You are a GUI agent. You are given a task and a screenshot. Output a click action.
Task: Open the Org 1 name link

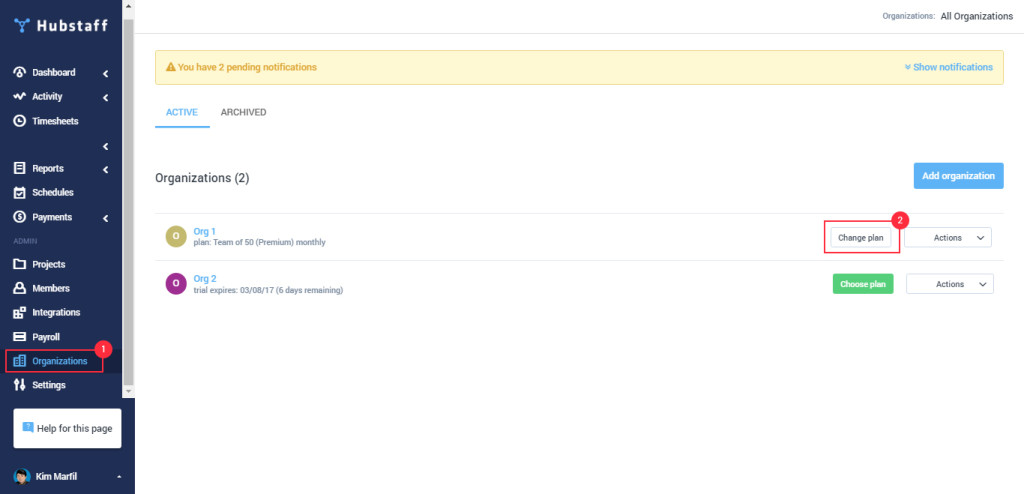coord(204,231)
